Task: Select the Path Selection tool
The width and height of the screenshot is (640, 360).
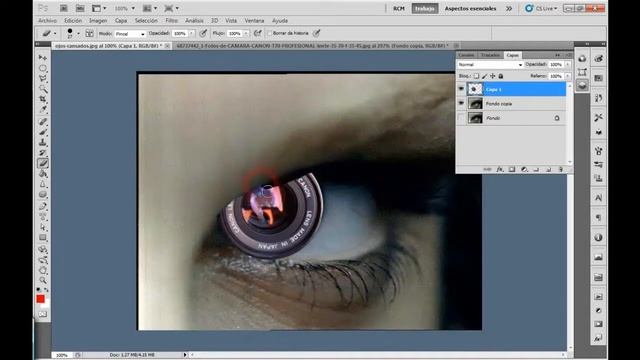Action: (42, 227)
